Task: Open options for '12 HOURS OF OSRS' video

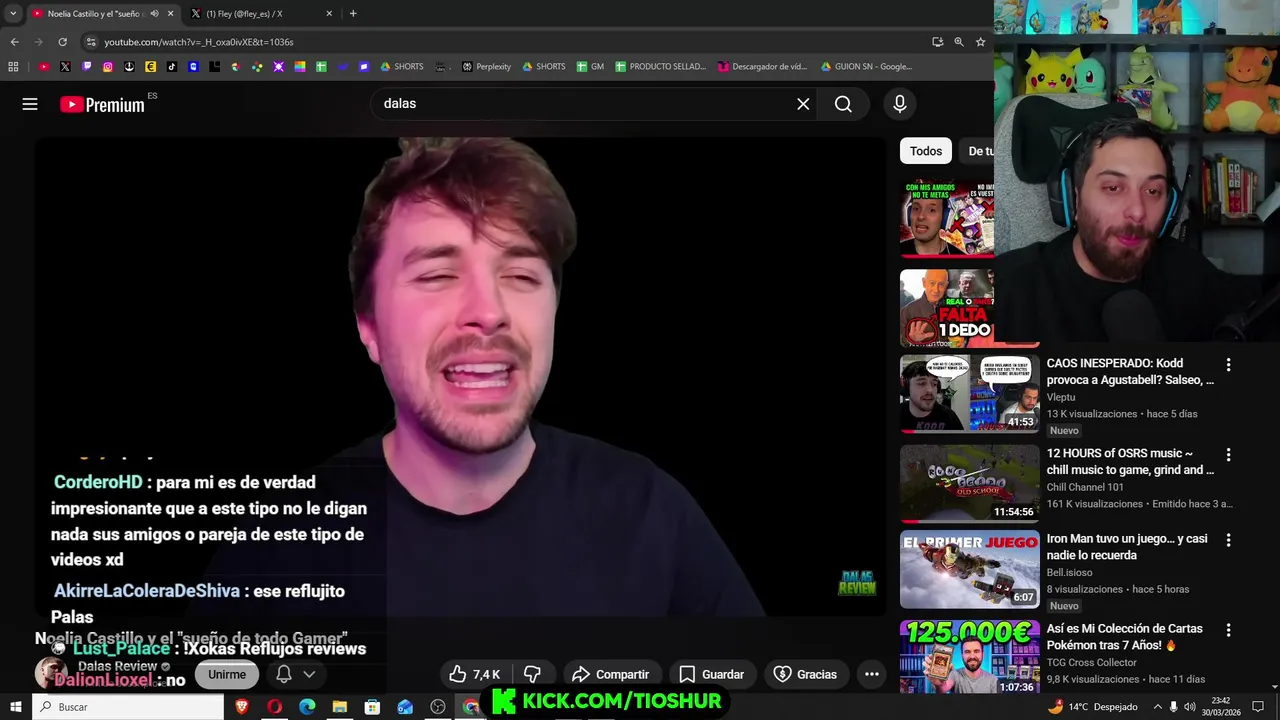Action: (x=1228, y=455)
